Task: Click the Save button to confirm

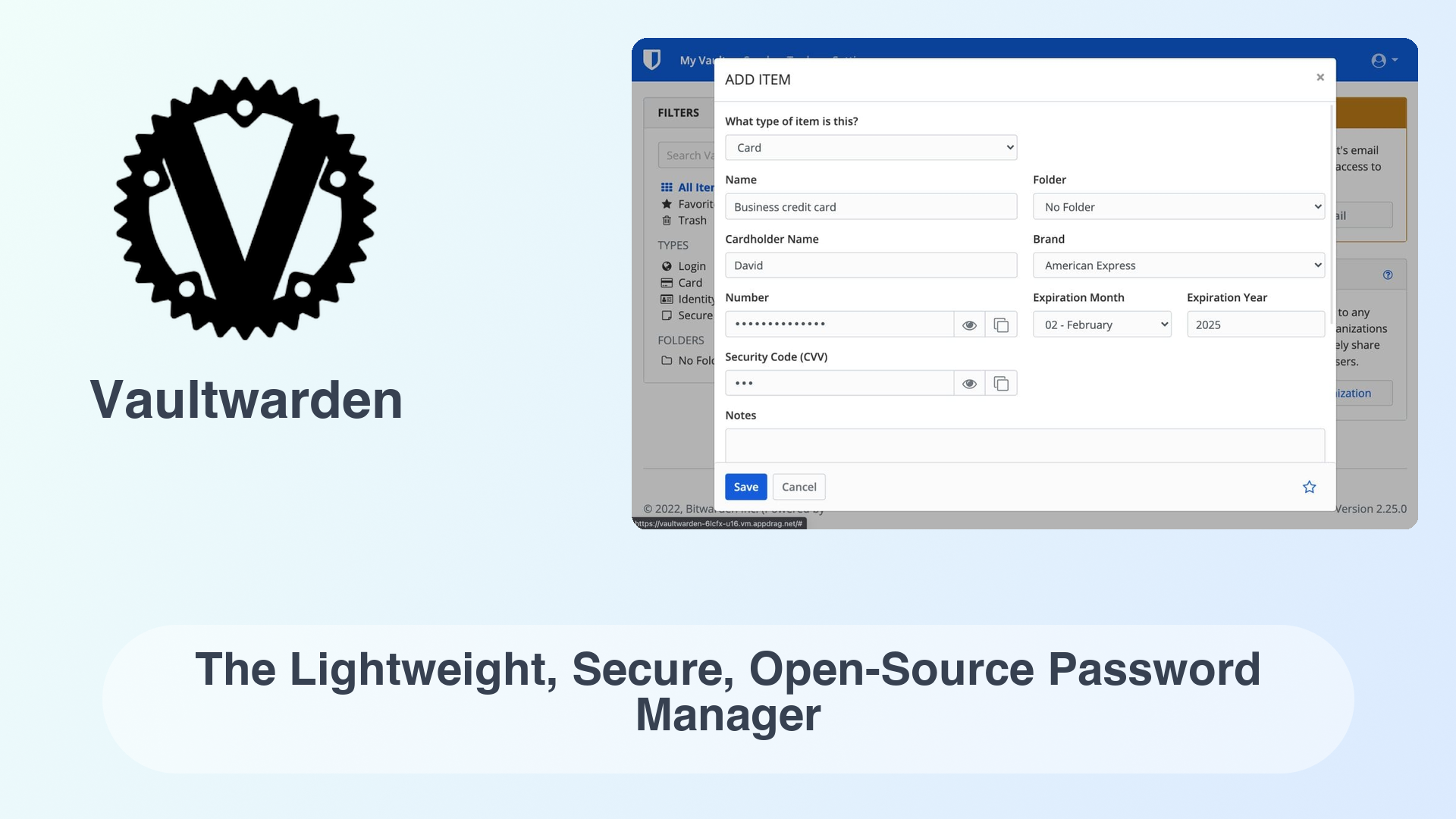Action: [746, 487]
